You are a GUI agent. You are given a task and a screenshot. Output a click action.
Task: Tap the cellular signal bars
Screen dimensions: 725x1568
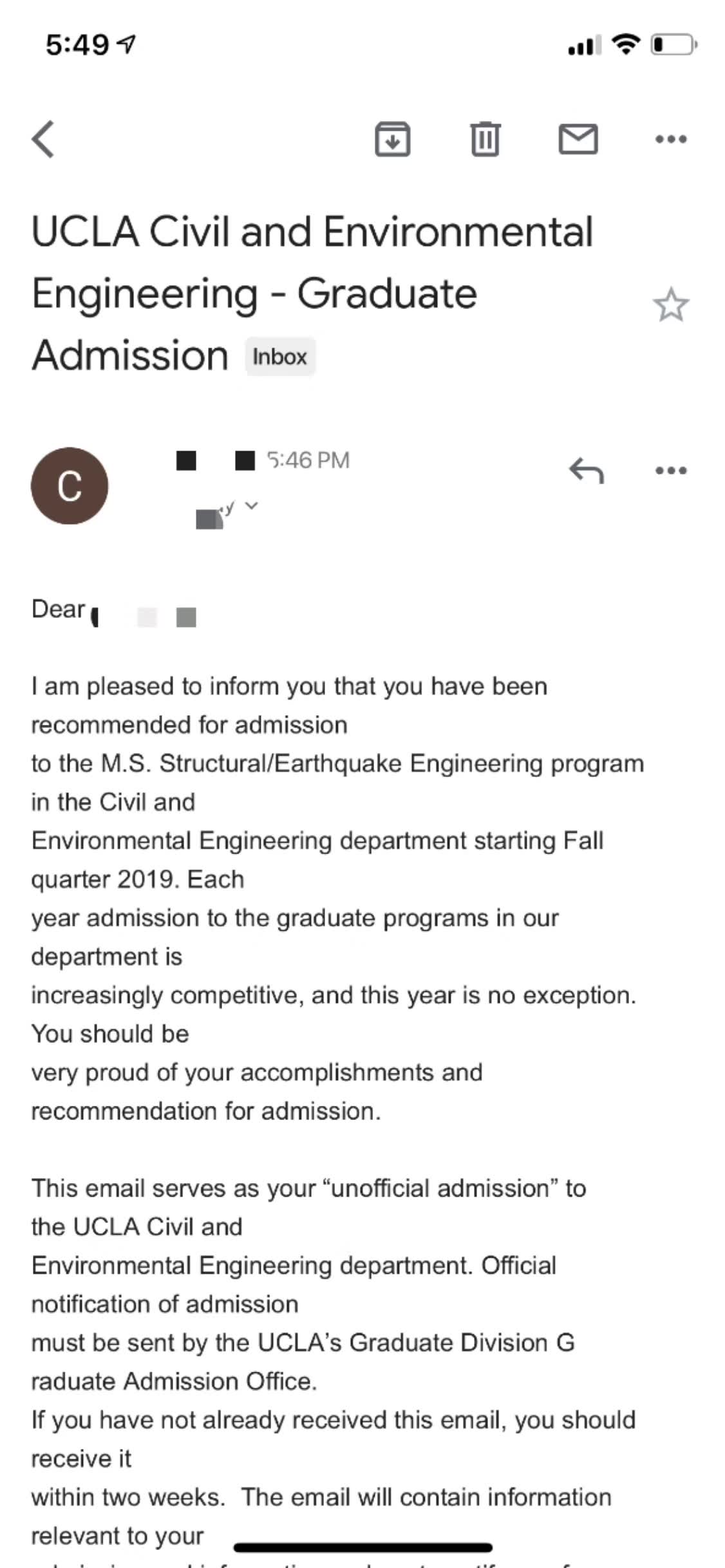pos(583,46)
